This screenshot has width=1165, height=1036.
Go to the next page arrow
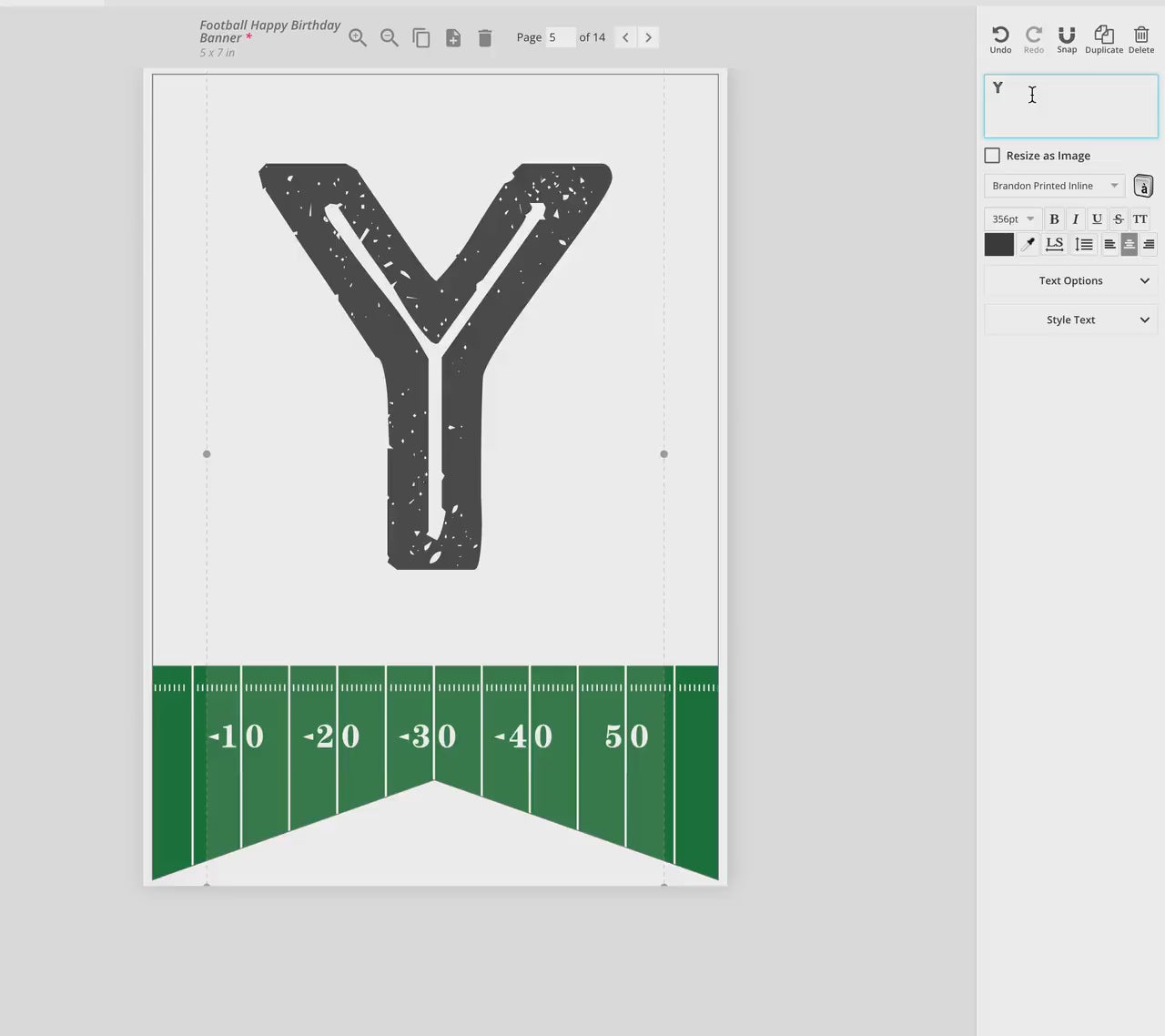tap(648, 37)
